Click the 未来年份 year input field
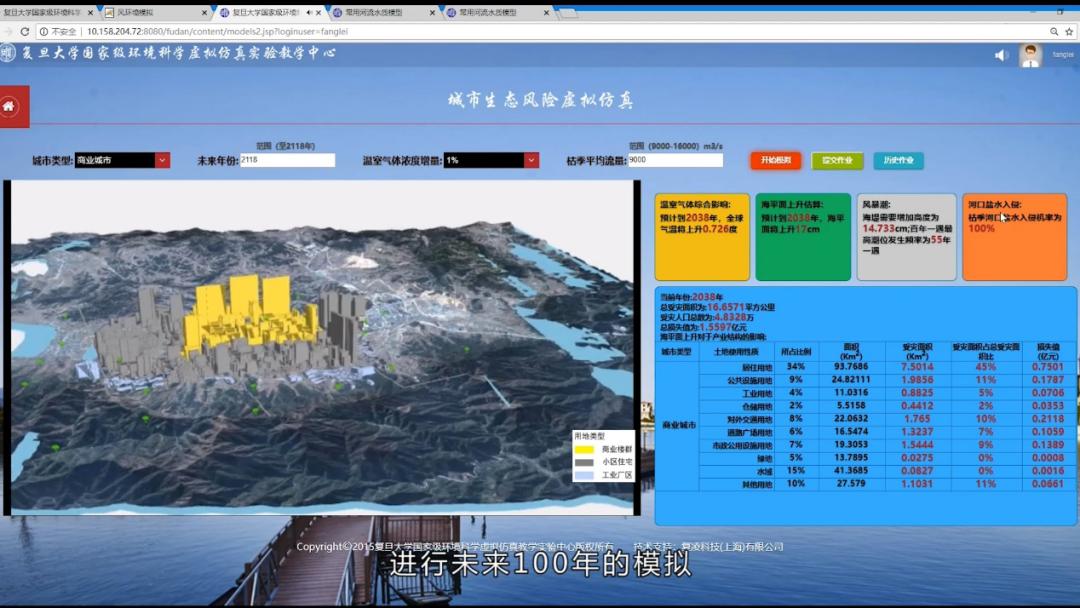 click(x=286, y=160)
